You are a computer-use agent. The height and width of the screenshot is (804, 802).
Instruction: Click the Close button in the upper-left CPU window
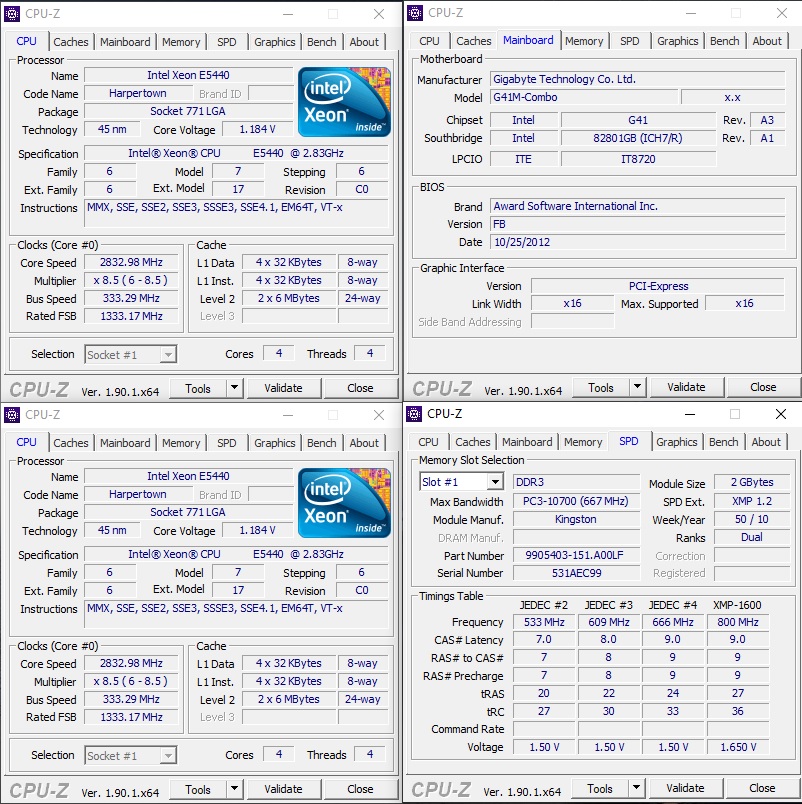click(360, 388)
